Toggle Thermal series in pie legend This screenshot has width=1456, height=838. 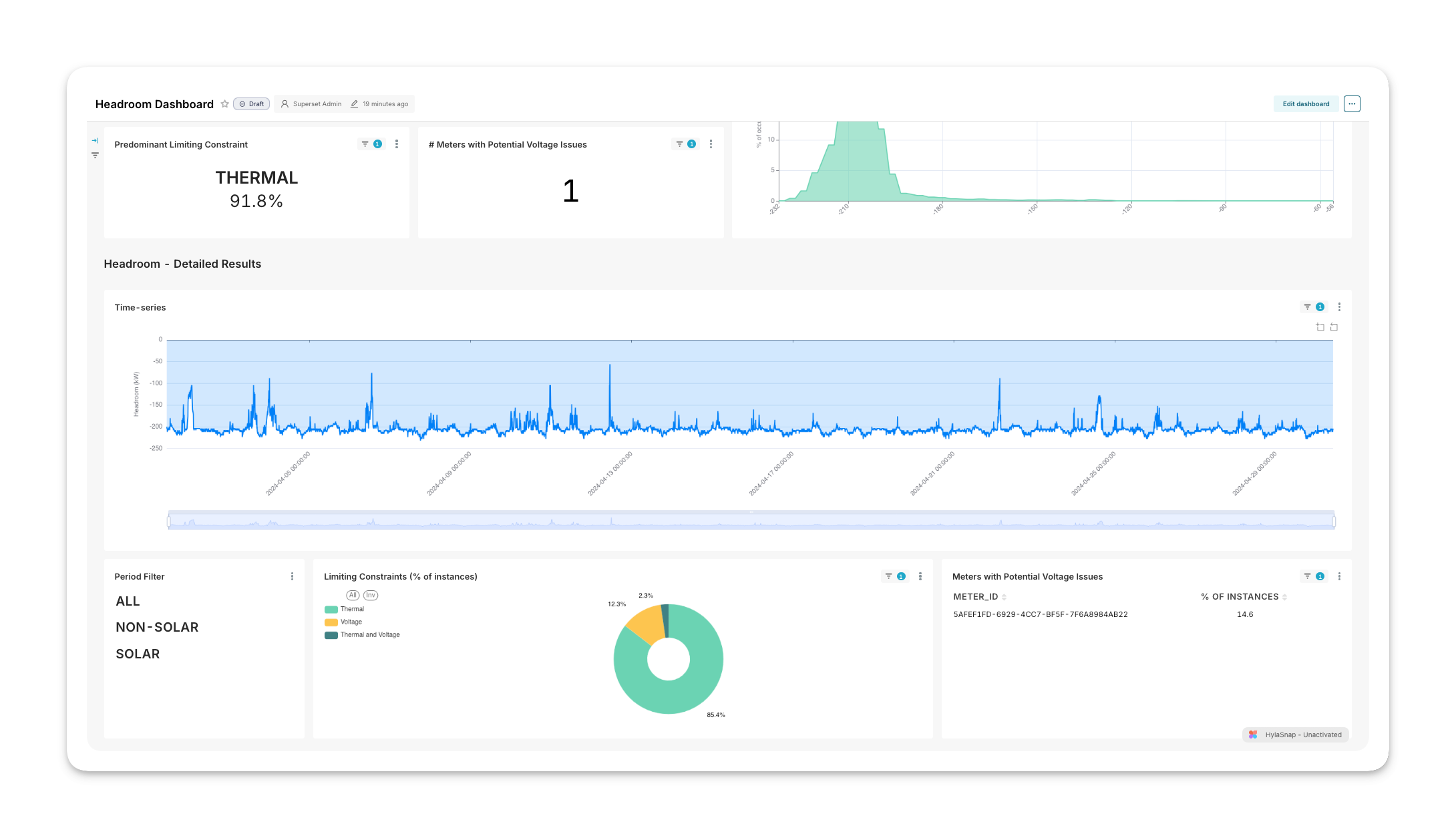point(345,609)
